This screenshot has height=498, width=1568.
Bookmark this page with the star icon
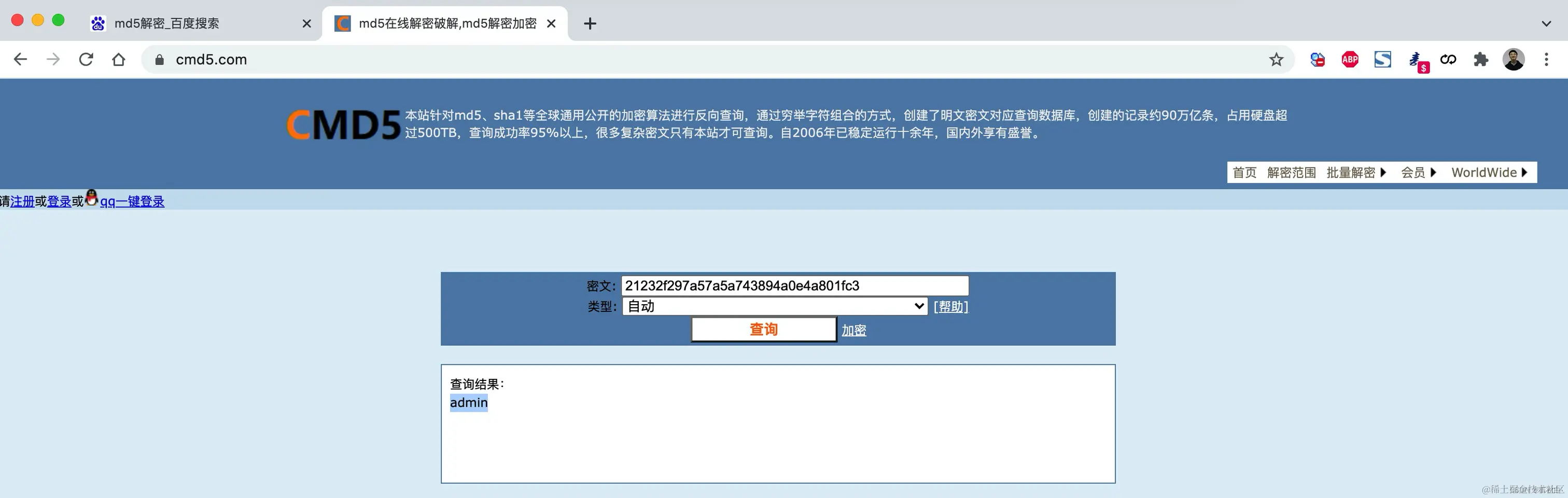(1276, 59)
